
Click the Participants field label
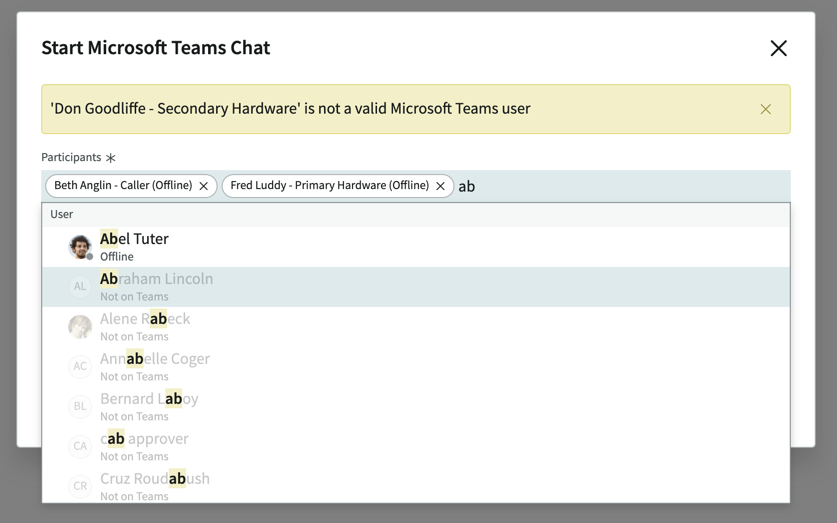click(71, 157)
